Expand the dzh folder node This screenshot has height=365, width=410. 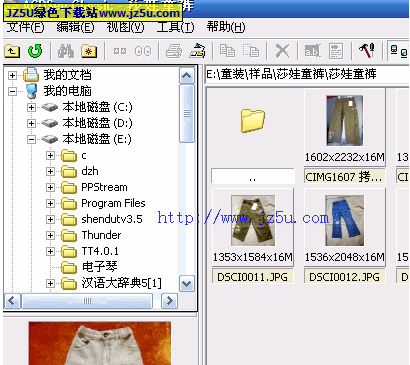click(x=50, y=171)
